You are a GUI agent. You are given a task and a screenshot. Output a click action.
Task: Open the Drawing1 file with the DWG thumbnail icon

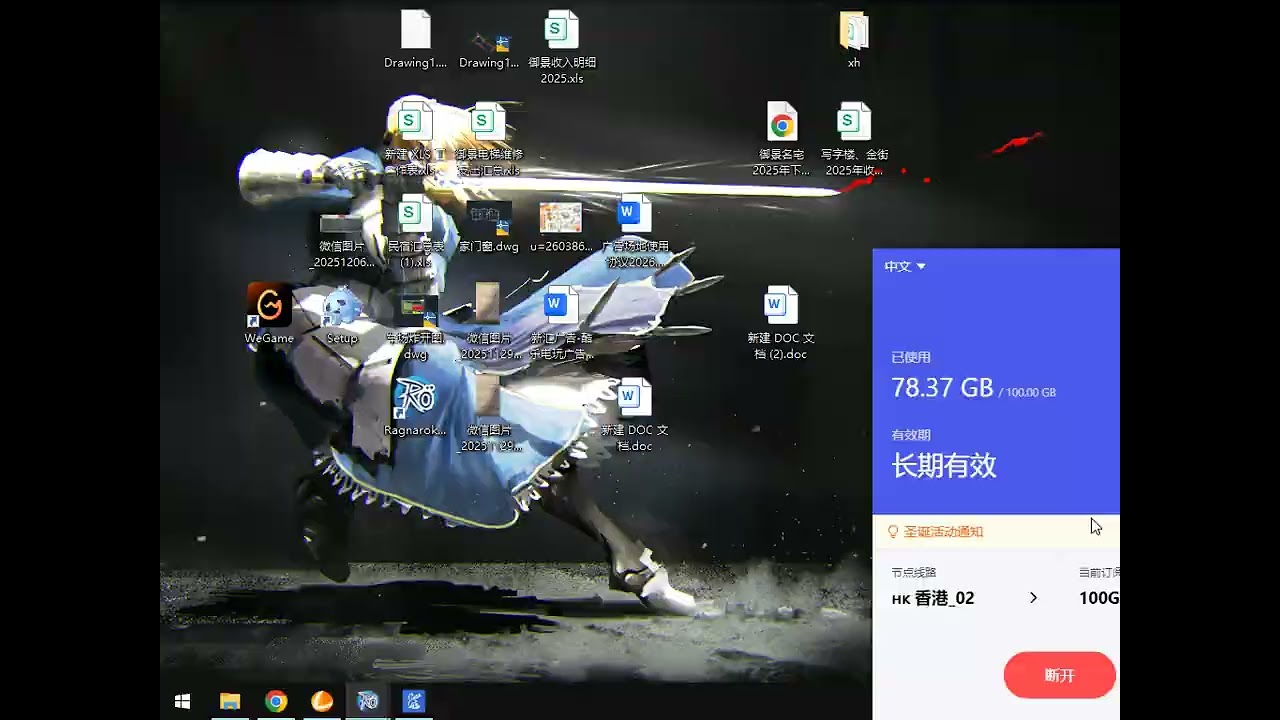[x=490, y=40]
